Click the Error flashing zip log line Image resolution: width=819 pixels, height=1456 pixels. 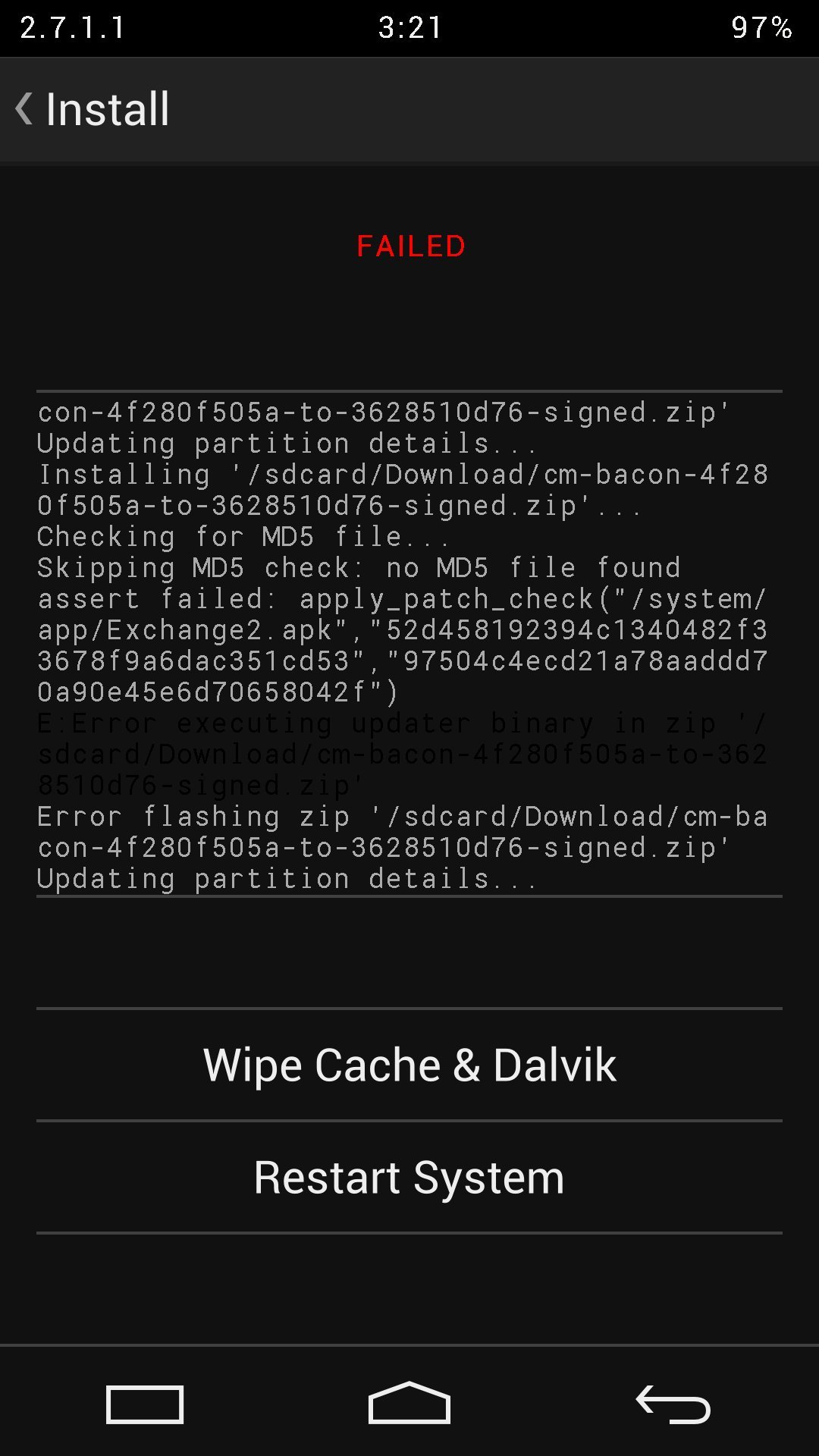click(402, 817)
